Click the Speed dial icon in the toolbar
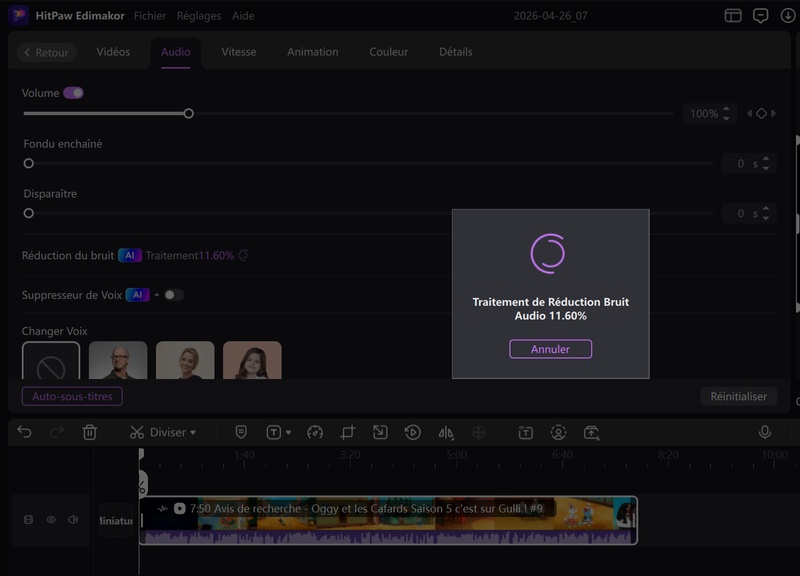Screen dimensions: 800x576 [x=314, y=433]
